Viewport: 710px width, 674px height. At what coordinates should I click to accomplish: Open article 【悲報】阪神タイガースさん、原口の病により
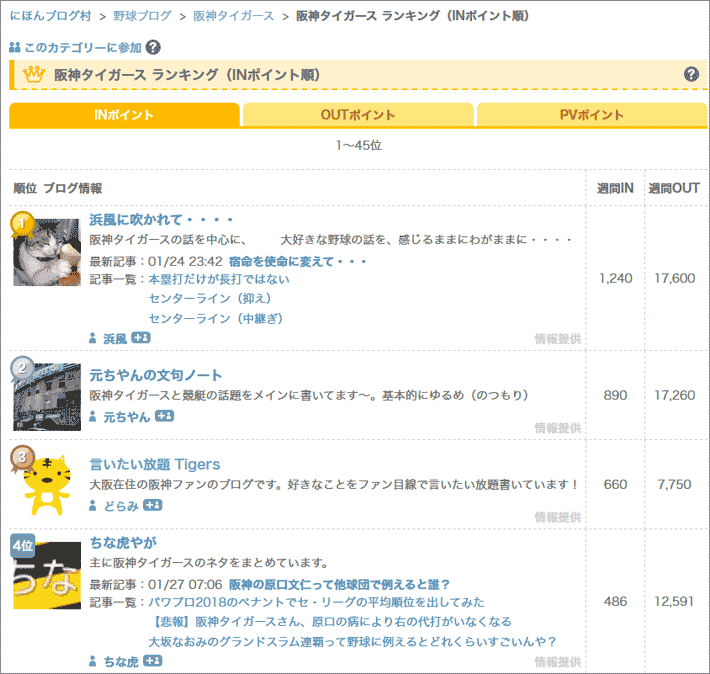tap(330, 622)
